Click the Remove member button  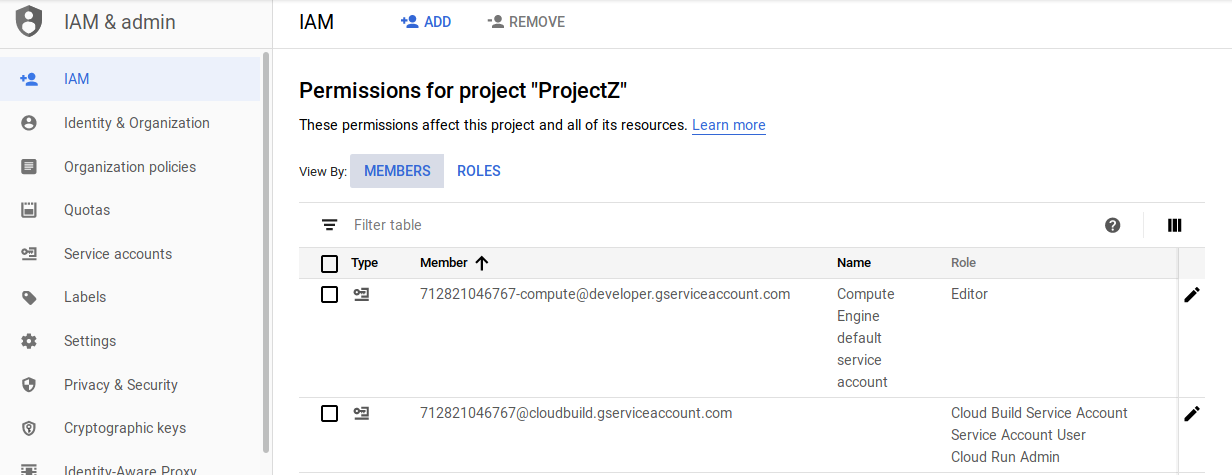coord(526,22)
